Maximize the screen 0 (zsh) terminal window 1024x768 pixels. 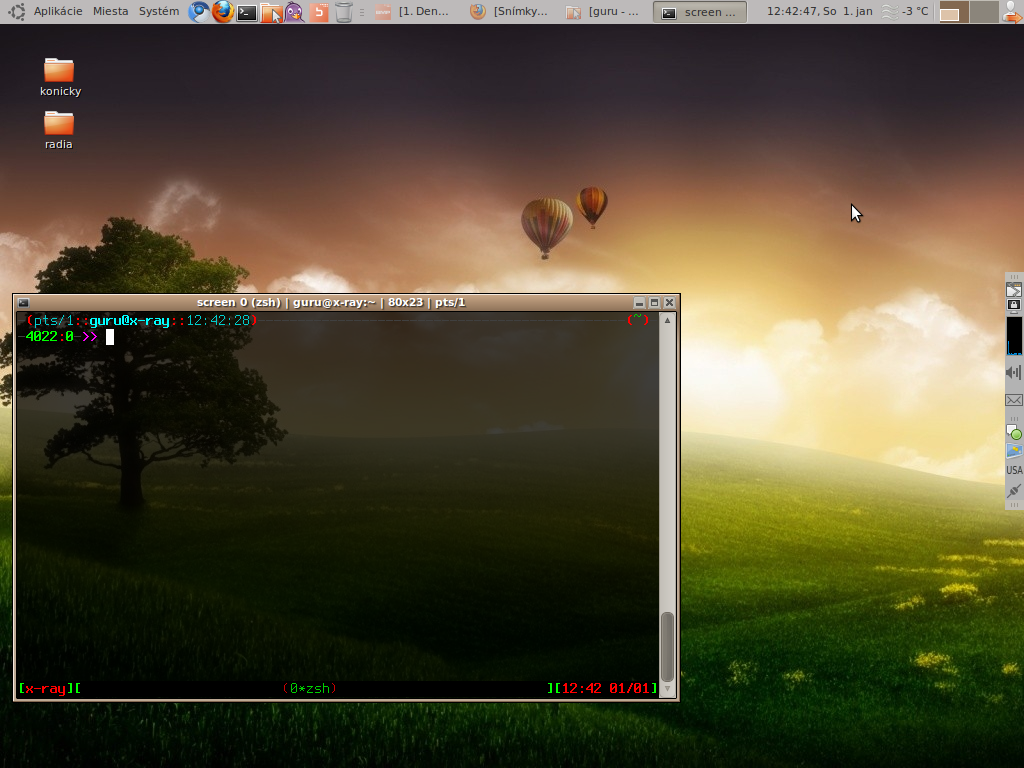[x=654, y=302]
